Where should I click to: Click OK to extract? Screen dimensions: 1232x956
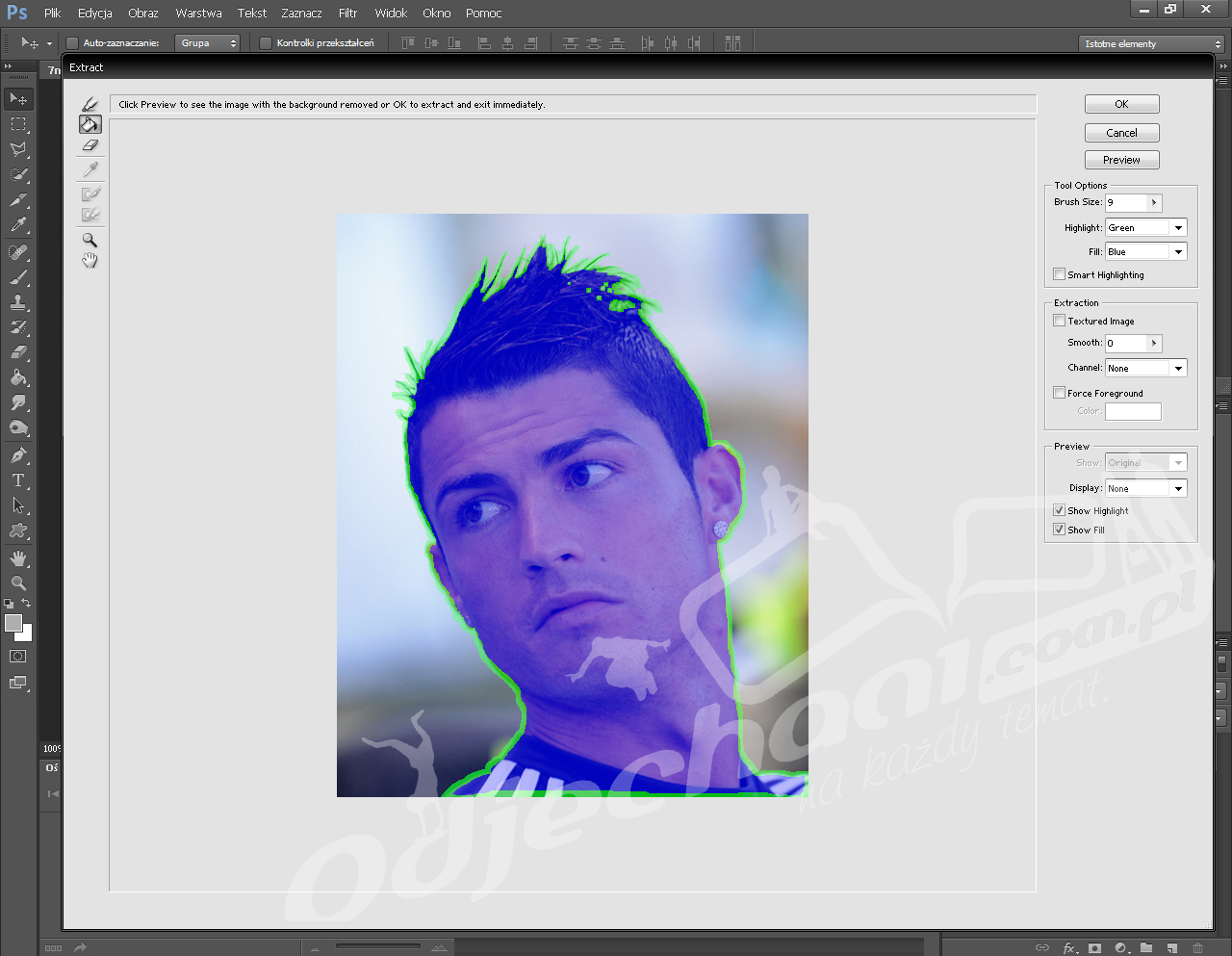click(1121, 104)
